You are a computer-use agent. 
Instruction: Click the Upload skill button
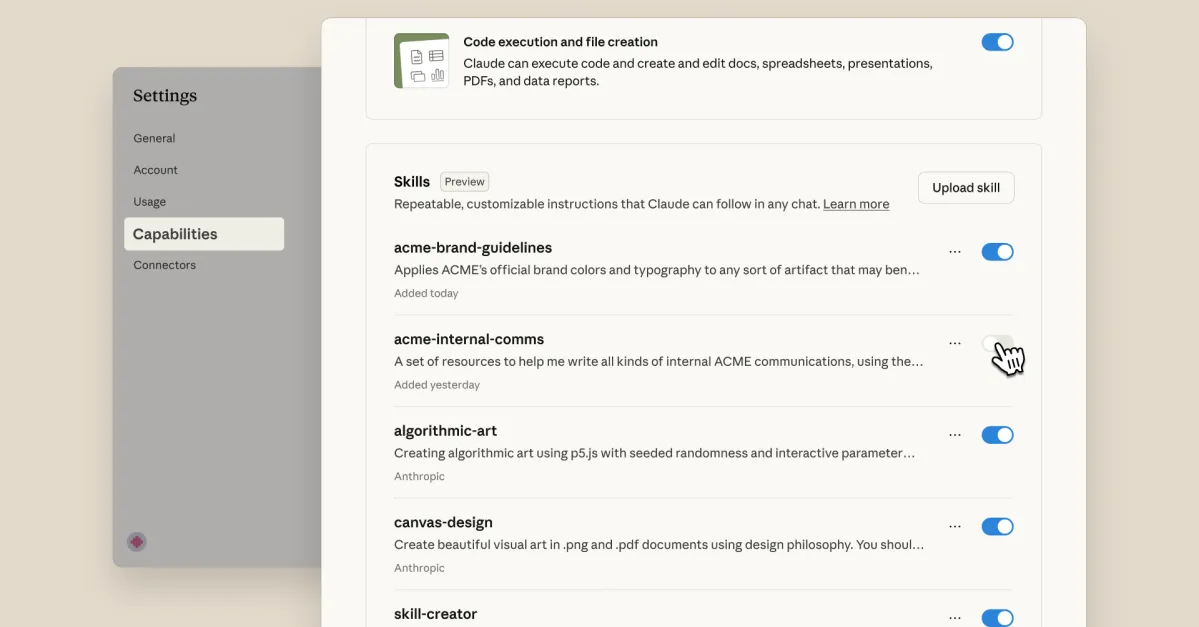click(x=965, y=187)
